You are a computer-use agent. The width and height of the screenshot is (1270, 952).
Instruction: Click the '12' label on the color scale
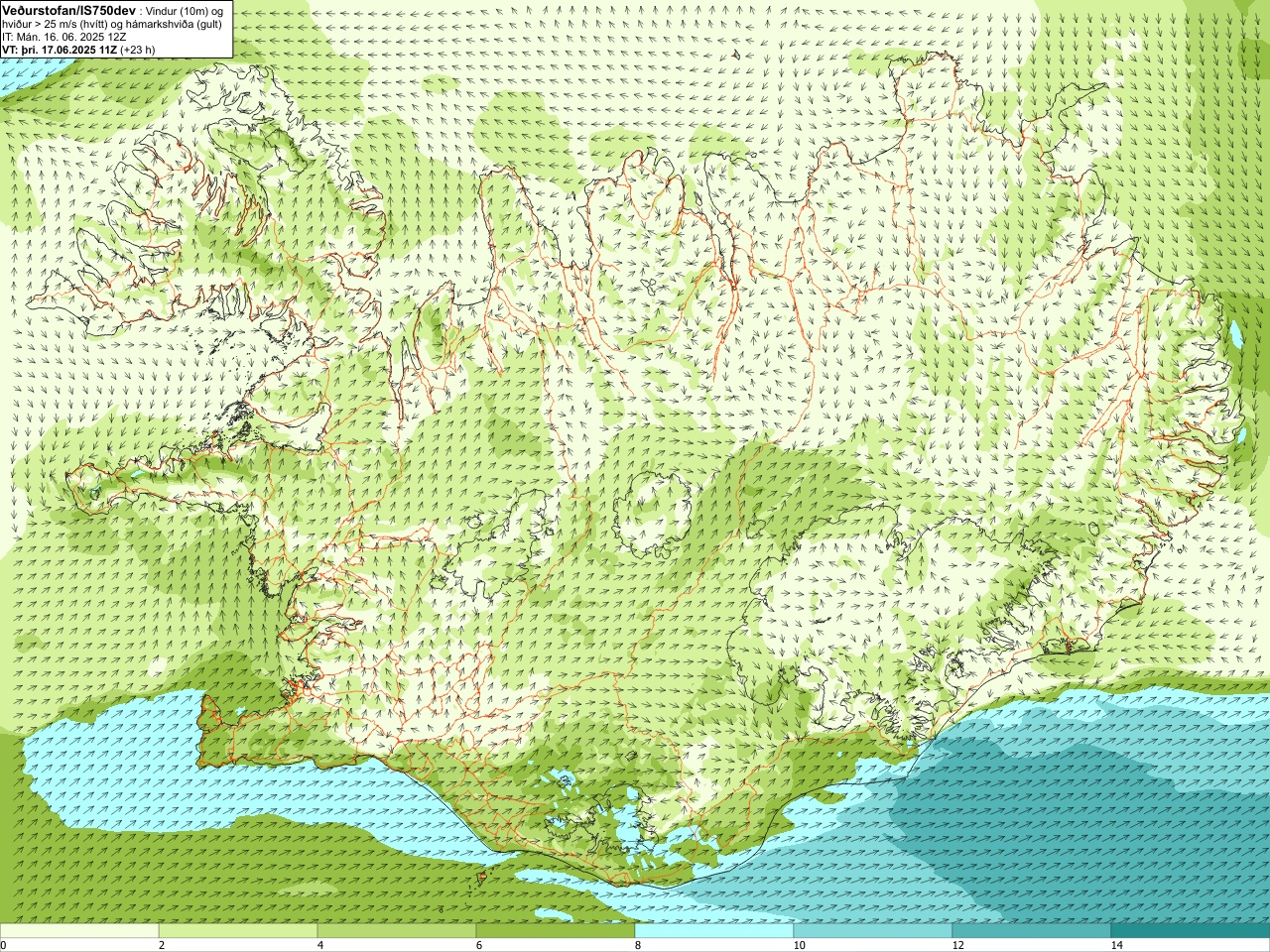(x=957, y=945)
